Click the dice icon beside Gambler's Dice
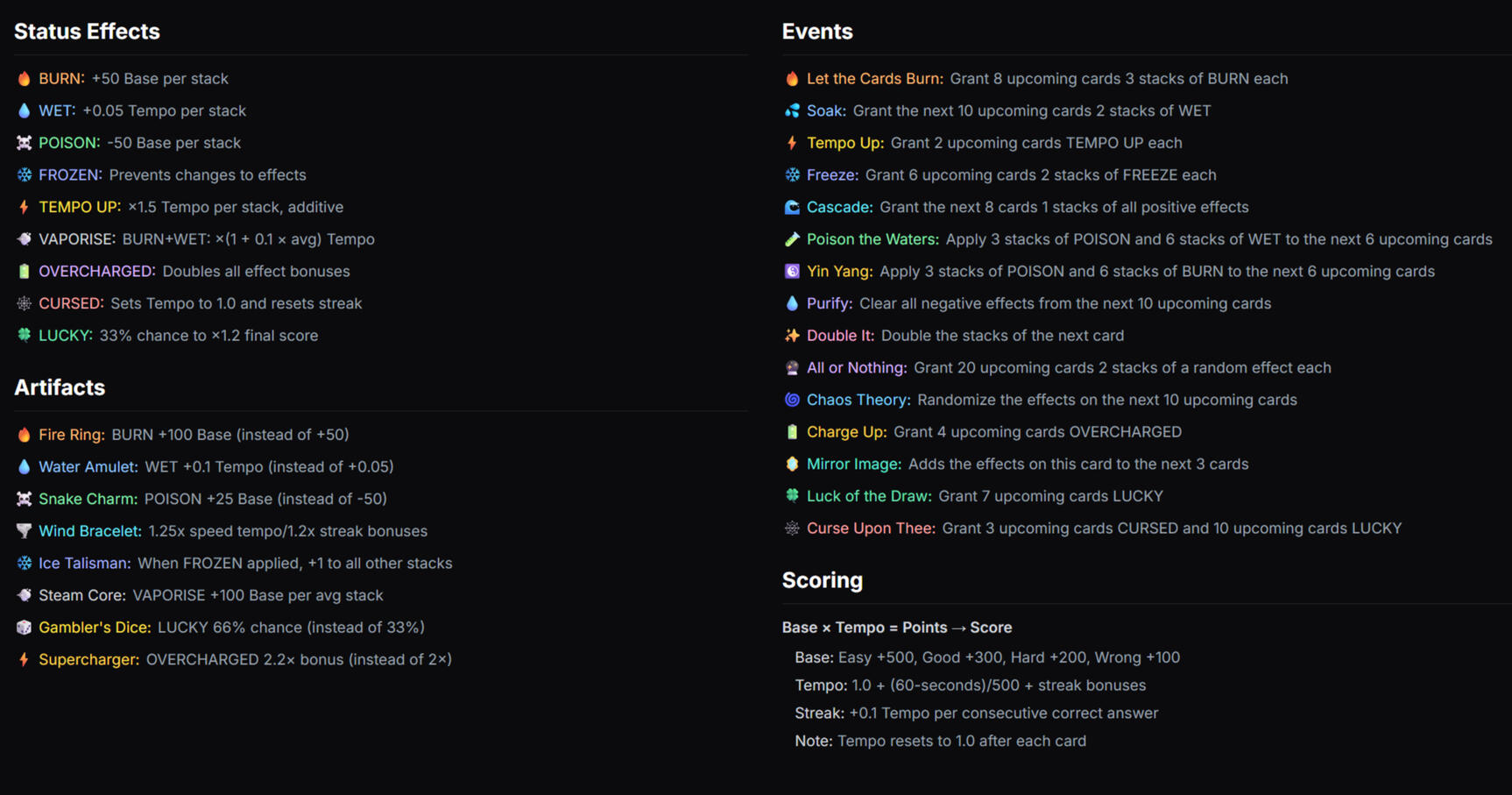 [x=24, y=628]
